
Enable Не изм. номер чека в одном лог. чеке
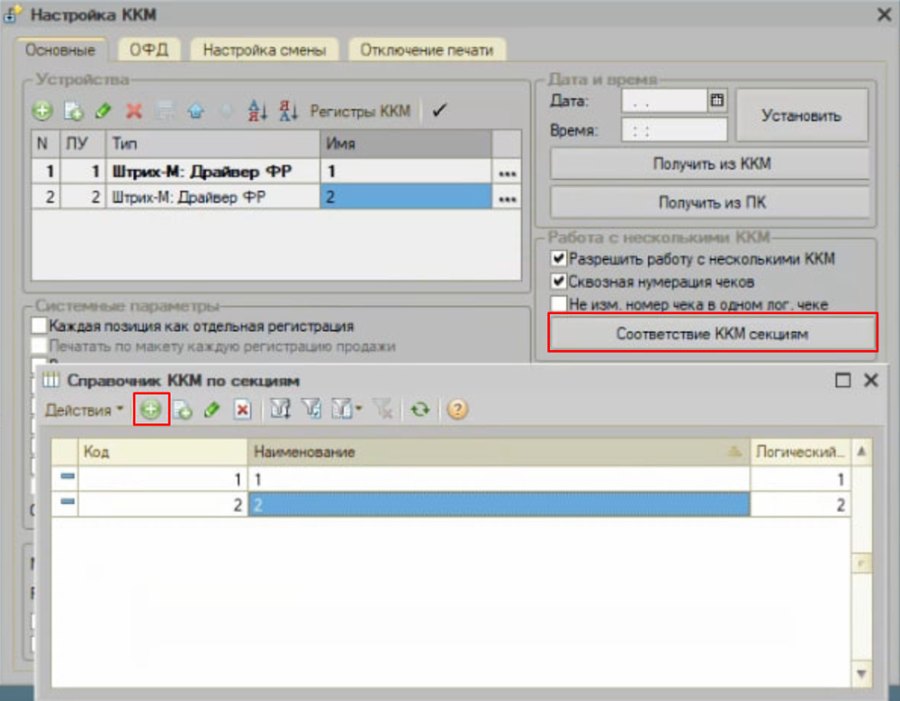pos(558,304)
